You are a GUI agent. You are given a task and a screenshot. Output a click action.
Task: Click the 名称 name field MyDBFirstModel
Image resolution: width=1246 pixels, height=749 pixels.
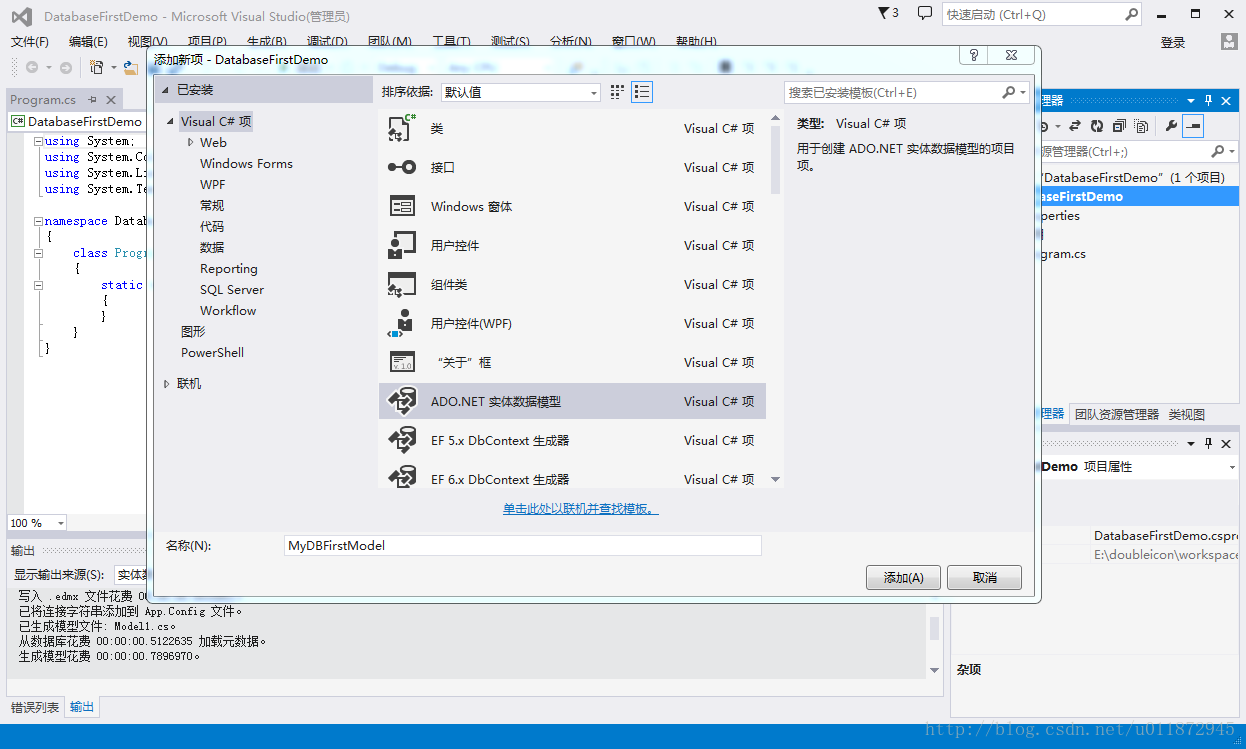tap(523, 545)
